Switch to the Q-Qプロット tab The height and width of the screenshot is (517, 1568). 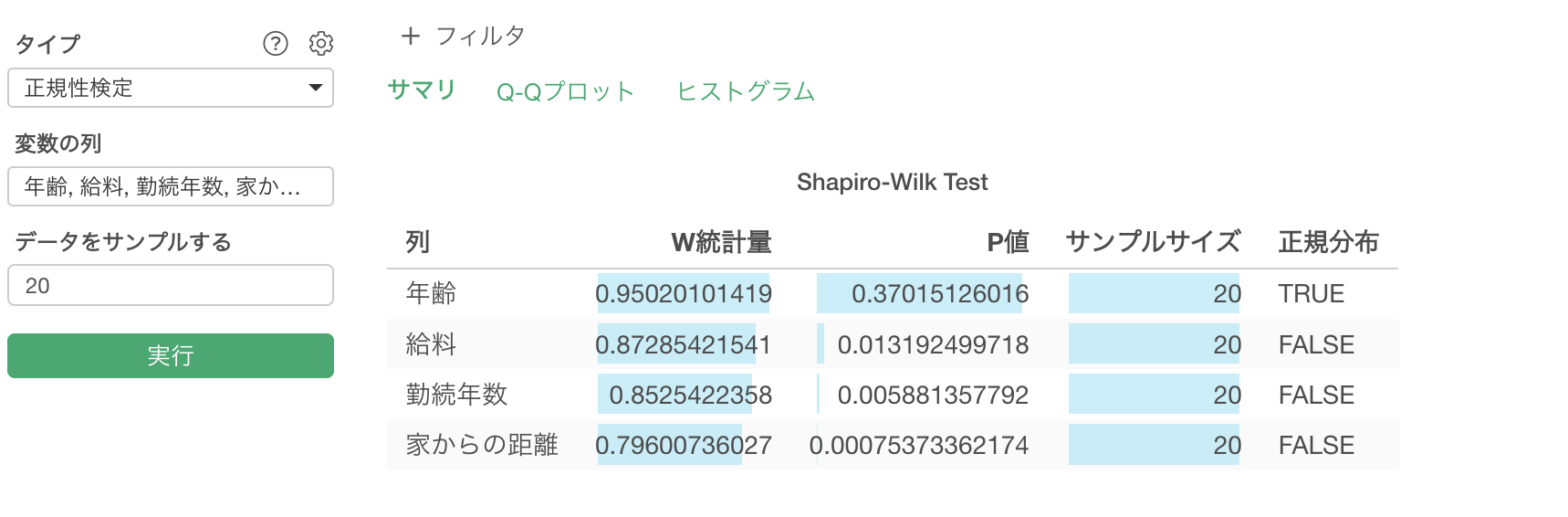coord(565,91)
